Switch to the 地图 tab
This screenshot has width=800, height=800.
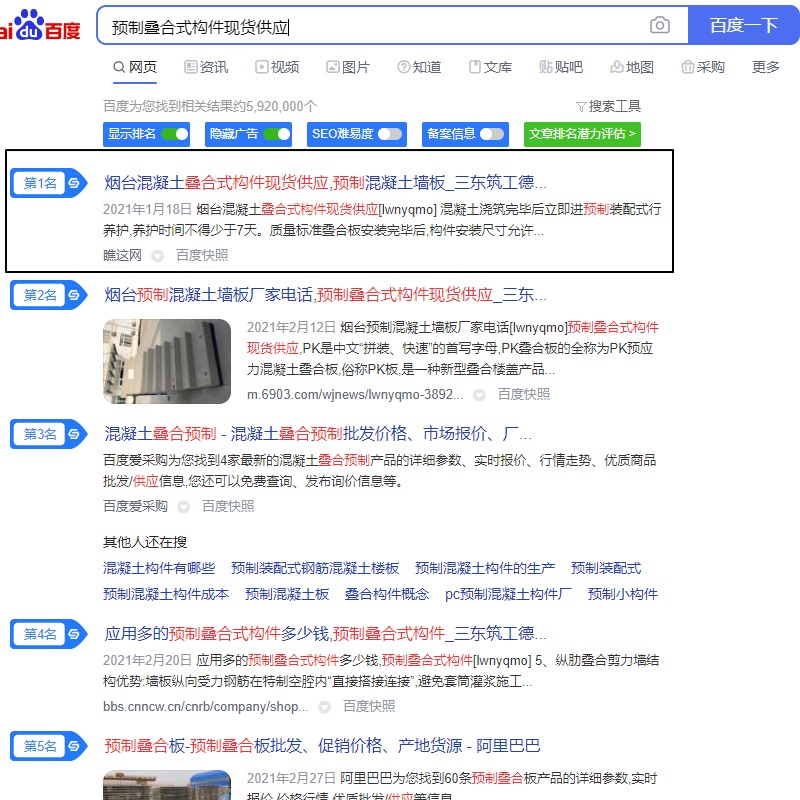pos(632,67)
